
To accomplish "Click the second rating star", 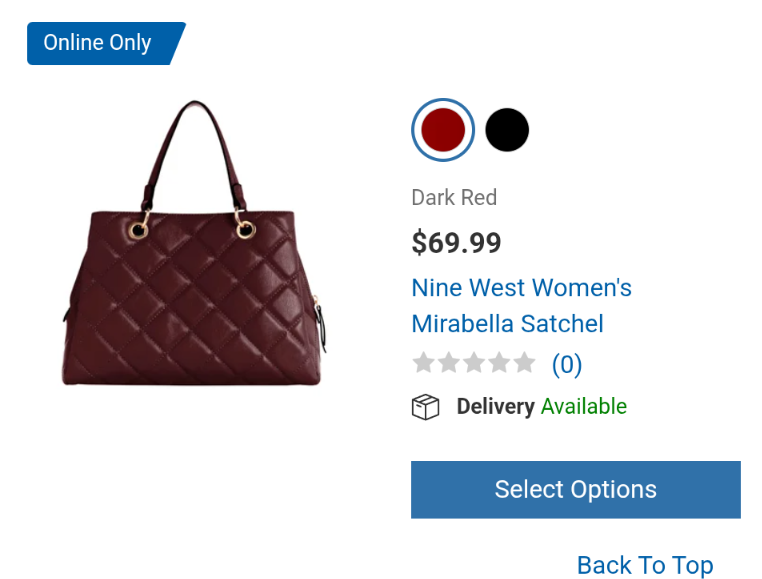I will [449, 363].
